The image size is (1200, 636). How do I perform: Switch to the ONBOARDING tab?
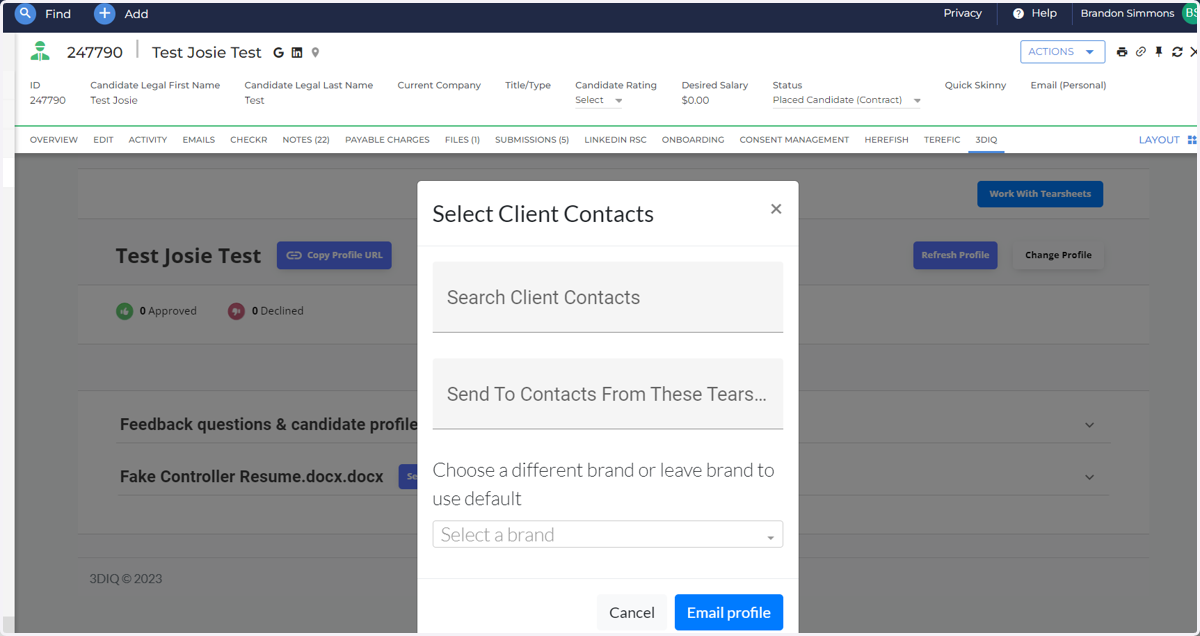pyautogui.click(x=693, y=140)
